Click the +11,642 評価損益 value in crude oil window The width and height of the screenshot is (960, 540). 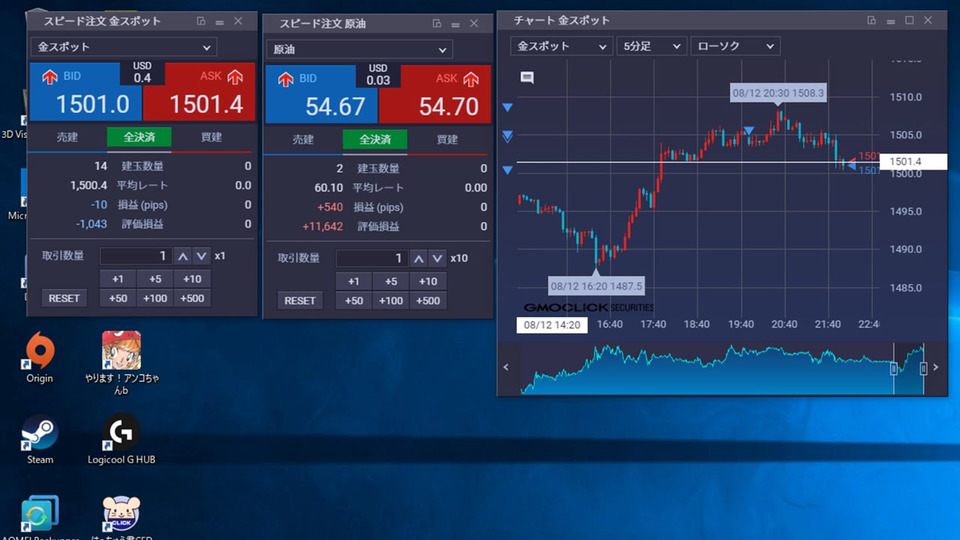(x=323, y=227)
